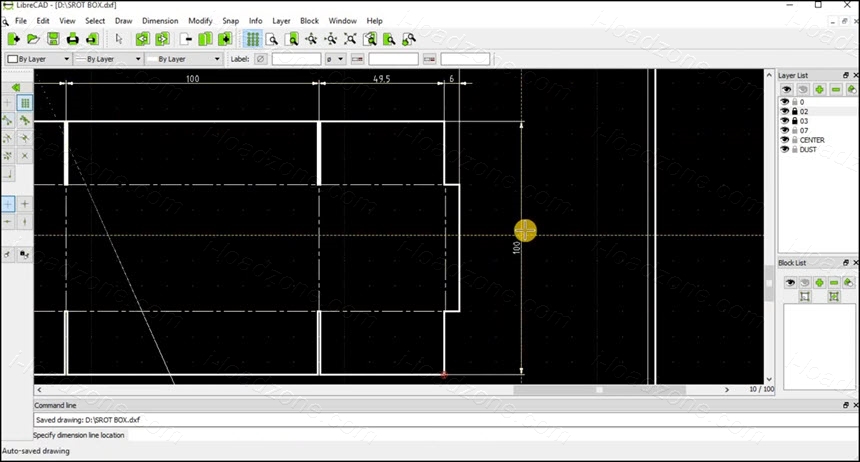Unlock layer 03 using its lock icon
This screenshot has height=462, width=860.
[x=795, y=121]
